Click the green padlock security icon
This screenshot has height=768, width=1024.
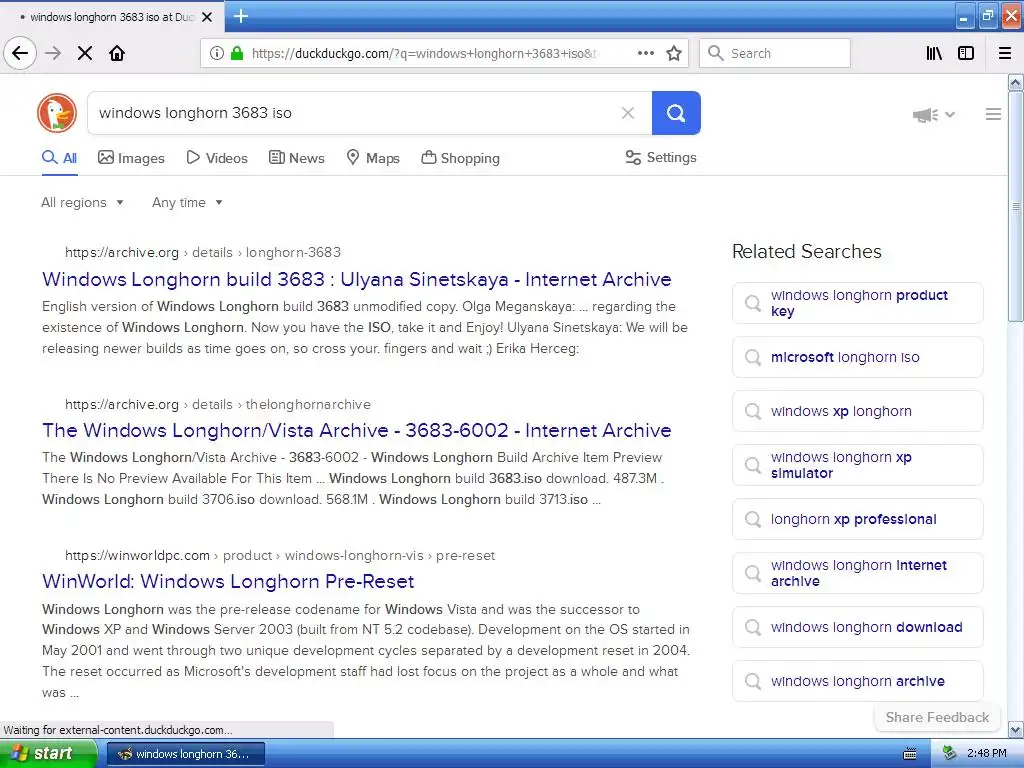(236, 53)
